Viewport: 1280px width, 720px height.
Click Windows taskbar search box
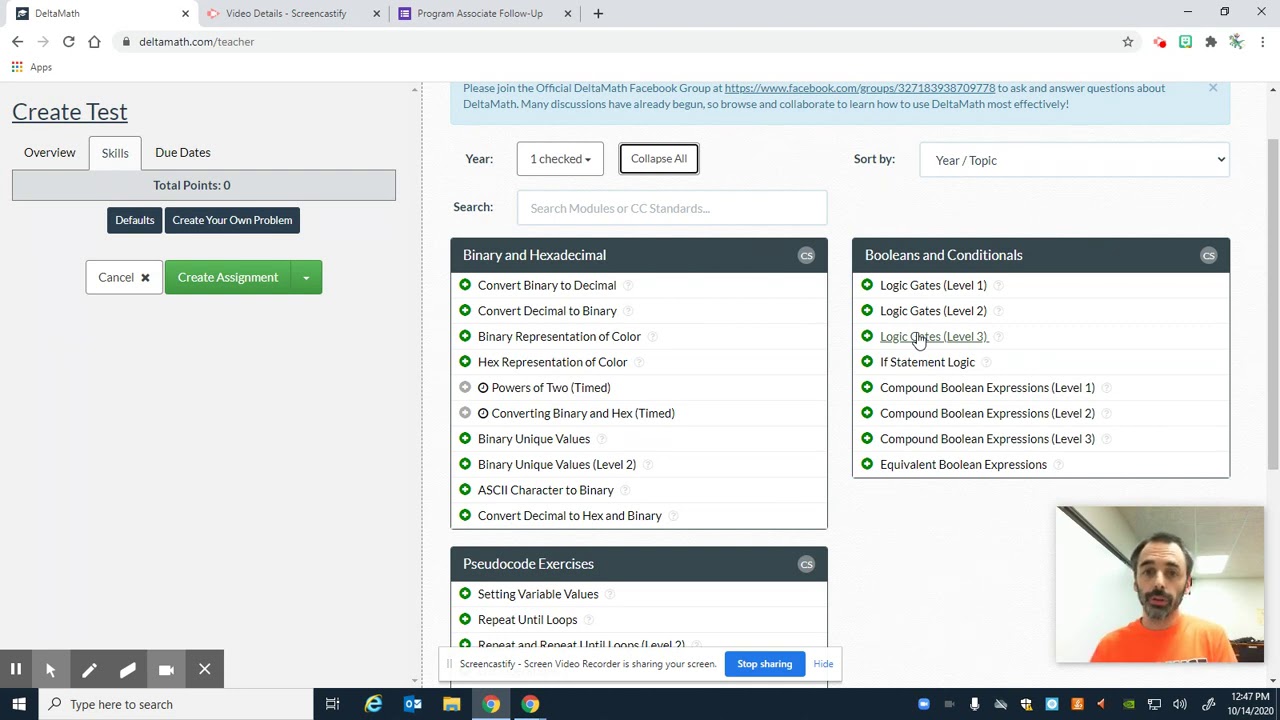(x=176, y=704)
